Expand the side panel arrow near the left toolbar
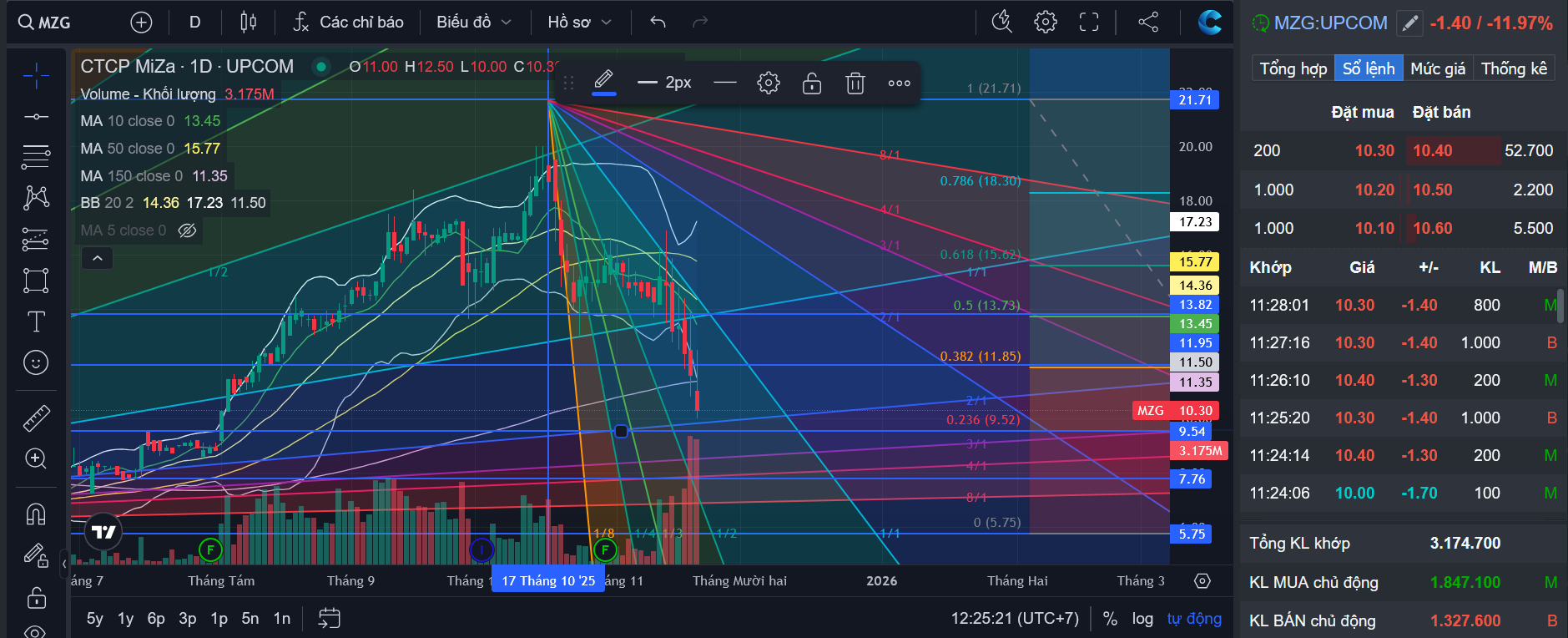The width and height of the screenshot is (1568, 638). coord(64,564)
